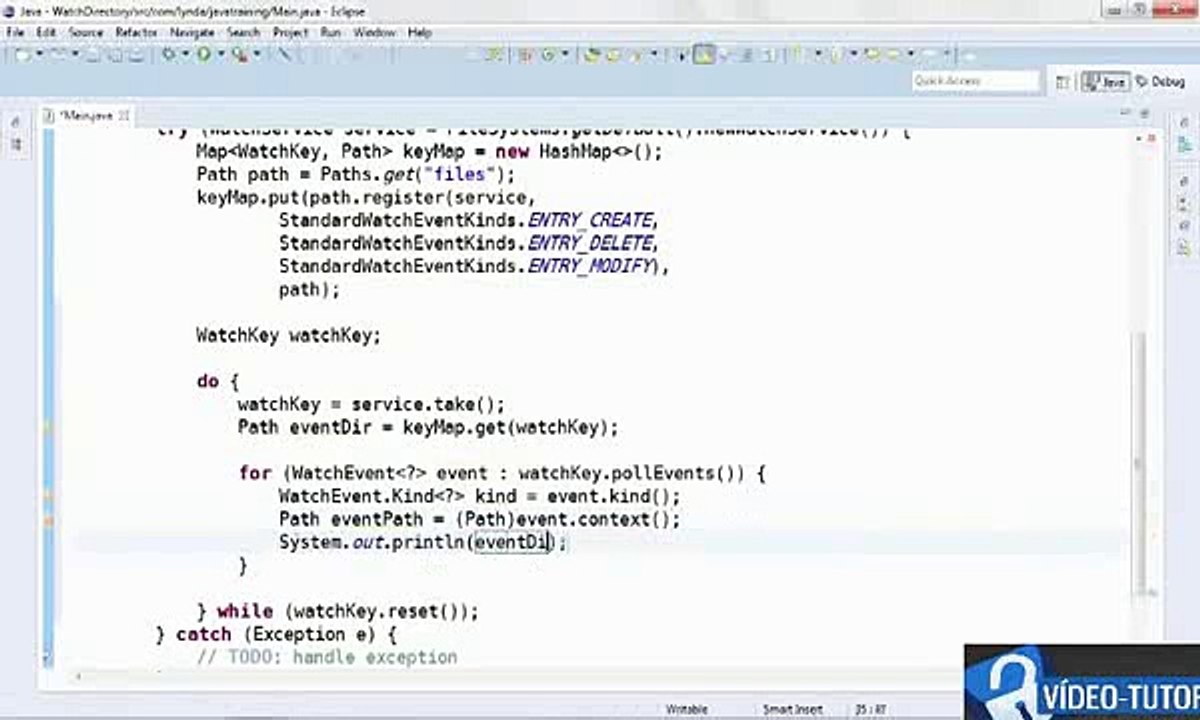Click the Writable status bar entry
The height and width of the screenshot is (720, 1200).
[687, 709]
